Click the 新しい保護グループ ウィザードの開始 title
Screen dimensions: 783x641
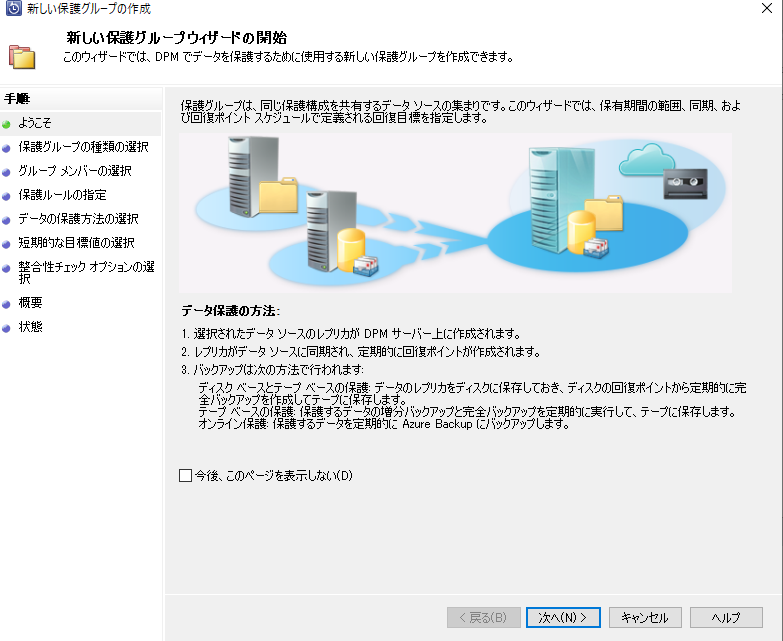click(x=177, y=37)
